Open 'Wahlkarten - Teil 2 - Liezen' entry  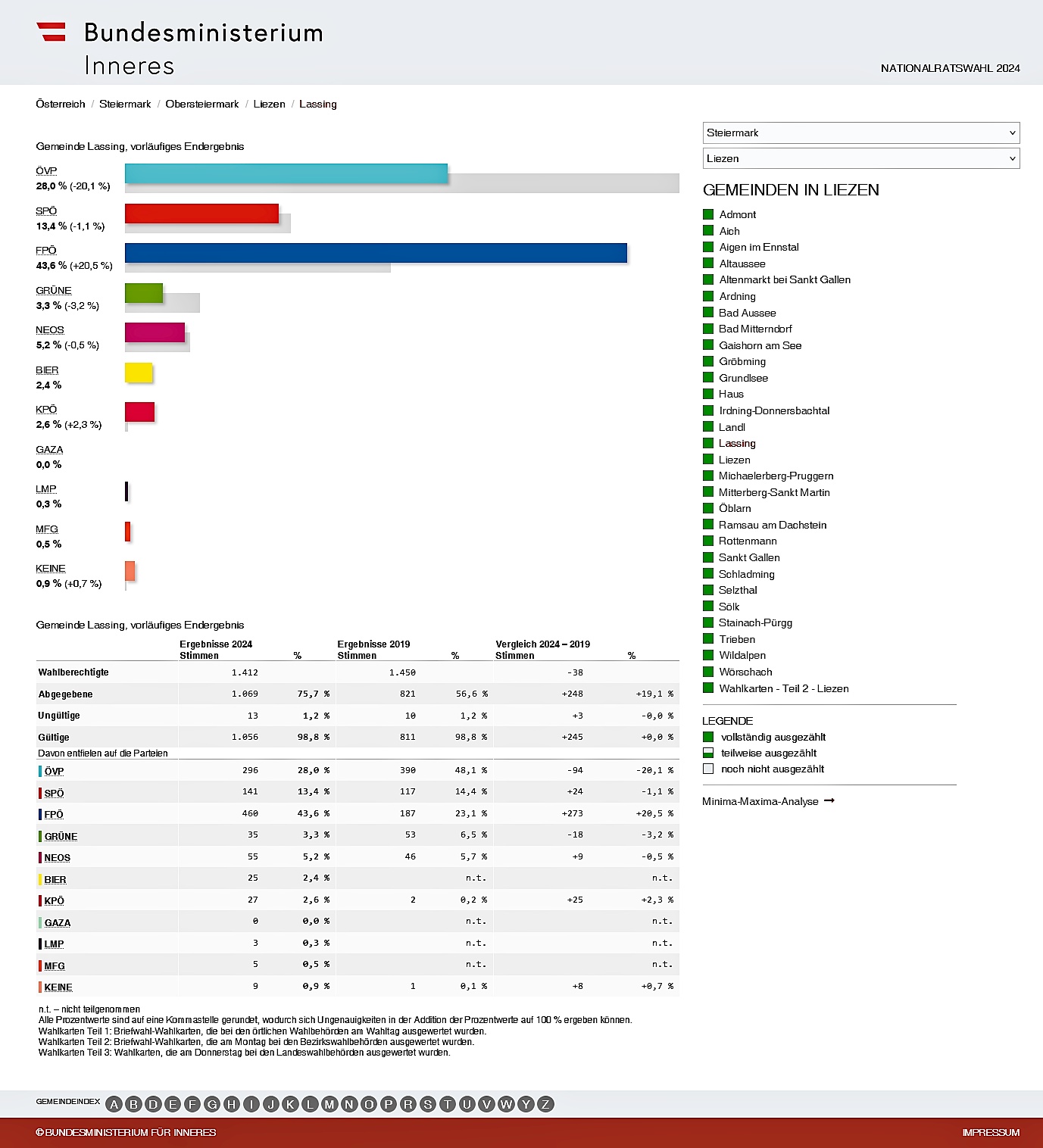(x=784, y=688)
